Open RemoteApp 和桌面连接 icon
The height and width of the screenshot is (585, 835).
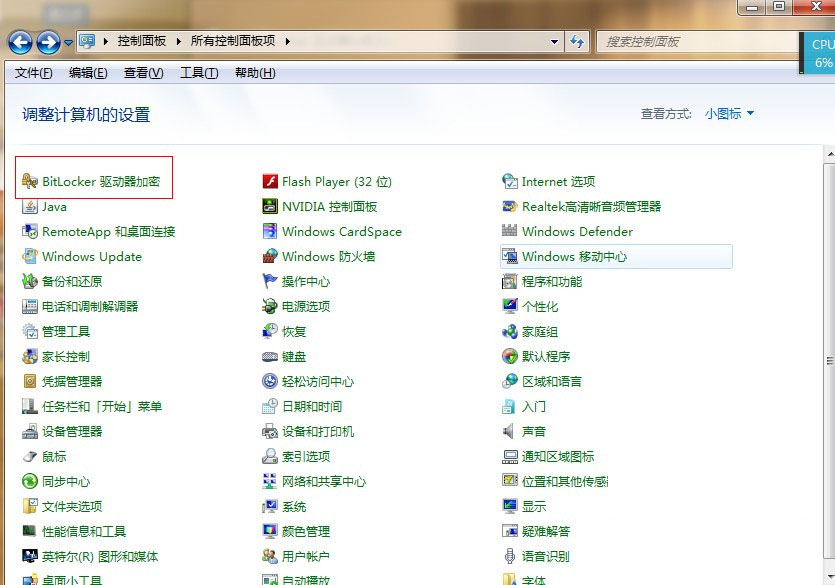pyautogui.click(x=30, y=232)
